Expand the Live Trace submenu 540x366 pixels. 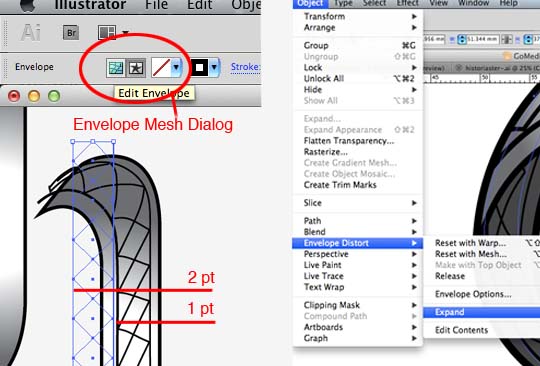pyautogui.click(x=358, y=276)
